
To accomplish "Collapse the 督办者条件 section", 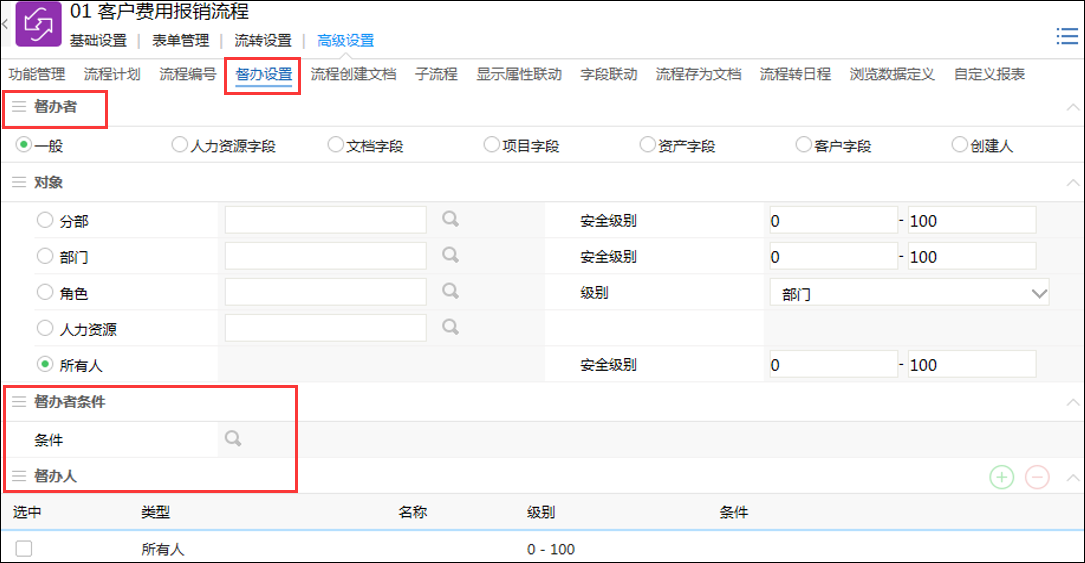I will [x=1073, y=402].
